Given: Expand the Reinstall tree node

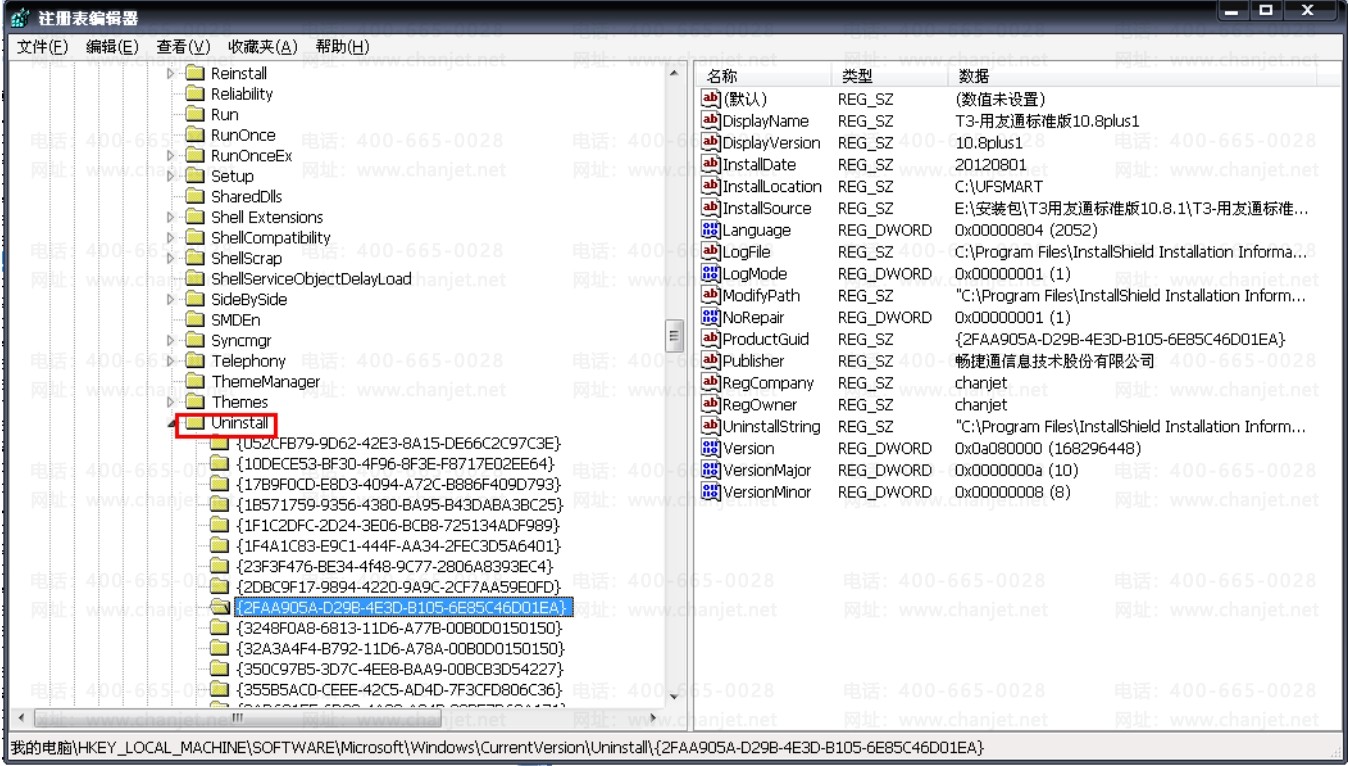Looking at the screenshot, I should (172, 74).
